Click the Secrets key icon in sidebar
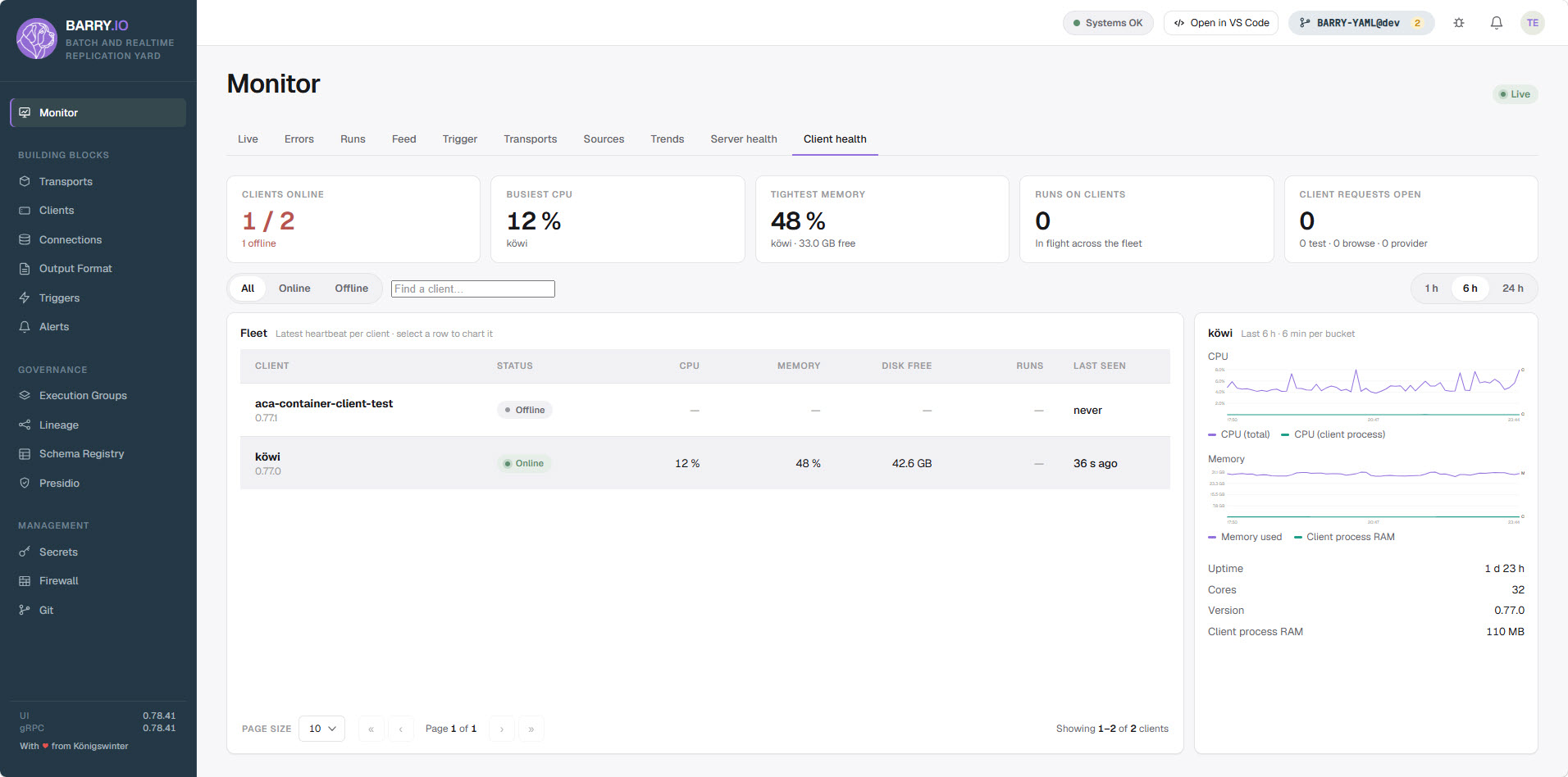Image resolution: width=1568 pixels, height=777 pixels. tap(25, 552)
